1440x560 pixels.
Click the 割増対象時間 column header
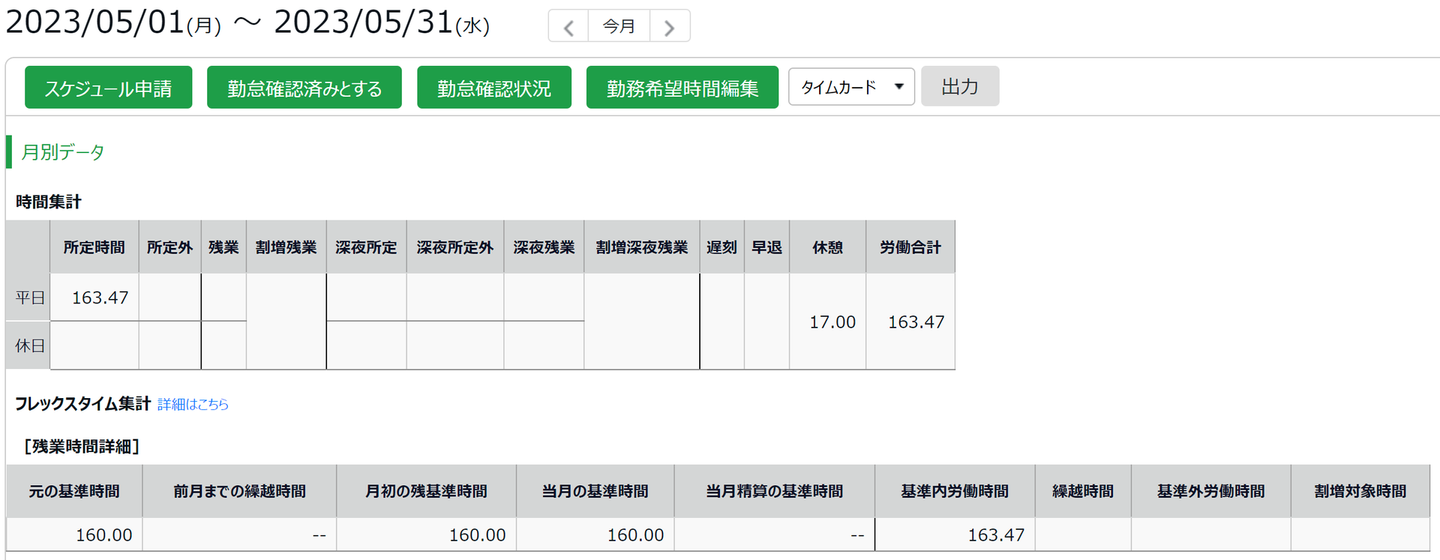pos(1360,491)
